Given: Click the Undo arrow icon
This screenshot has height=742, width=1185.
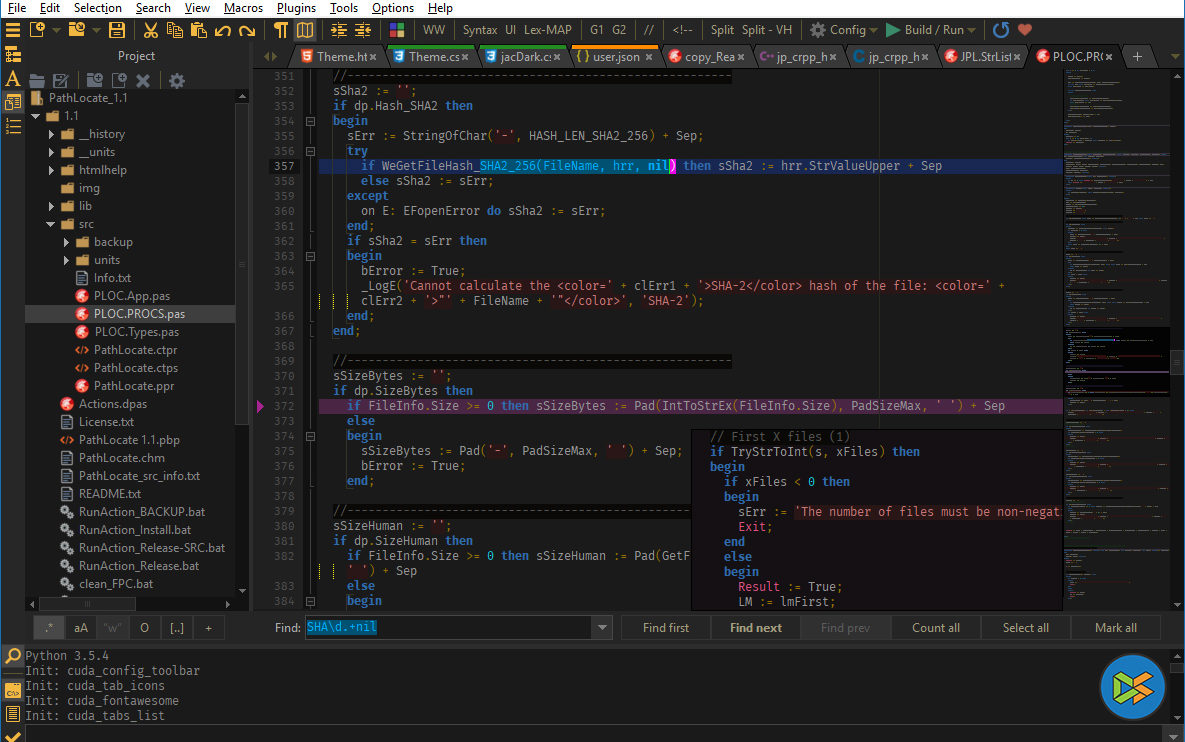Looking at the screenshot, I should (x=223, y=30).
